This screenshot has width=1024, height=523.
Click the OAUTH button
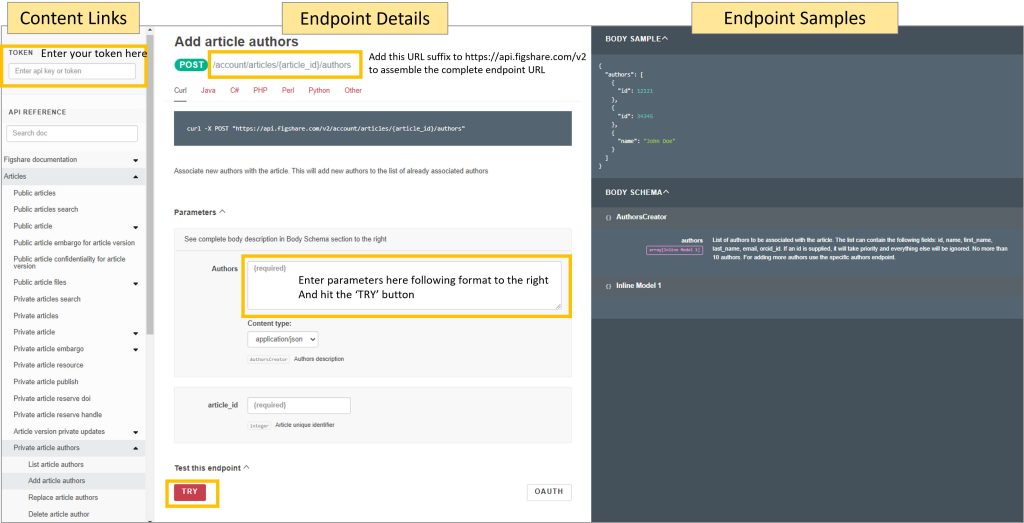point(549,491)
